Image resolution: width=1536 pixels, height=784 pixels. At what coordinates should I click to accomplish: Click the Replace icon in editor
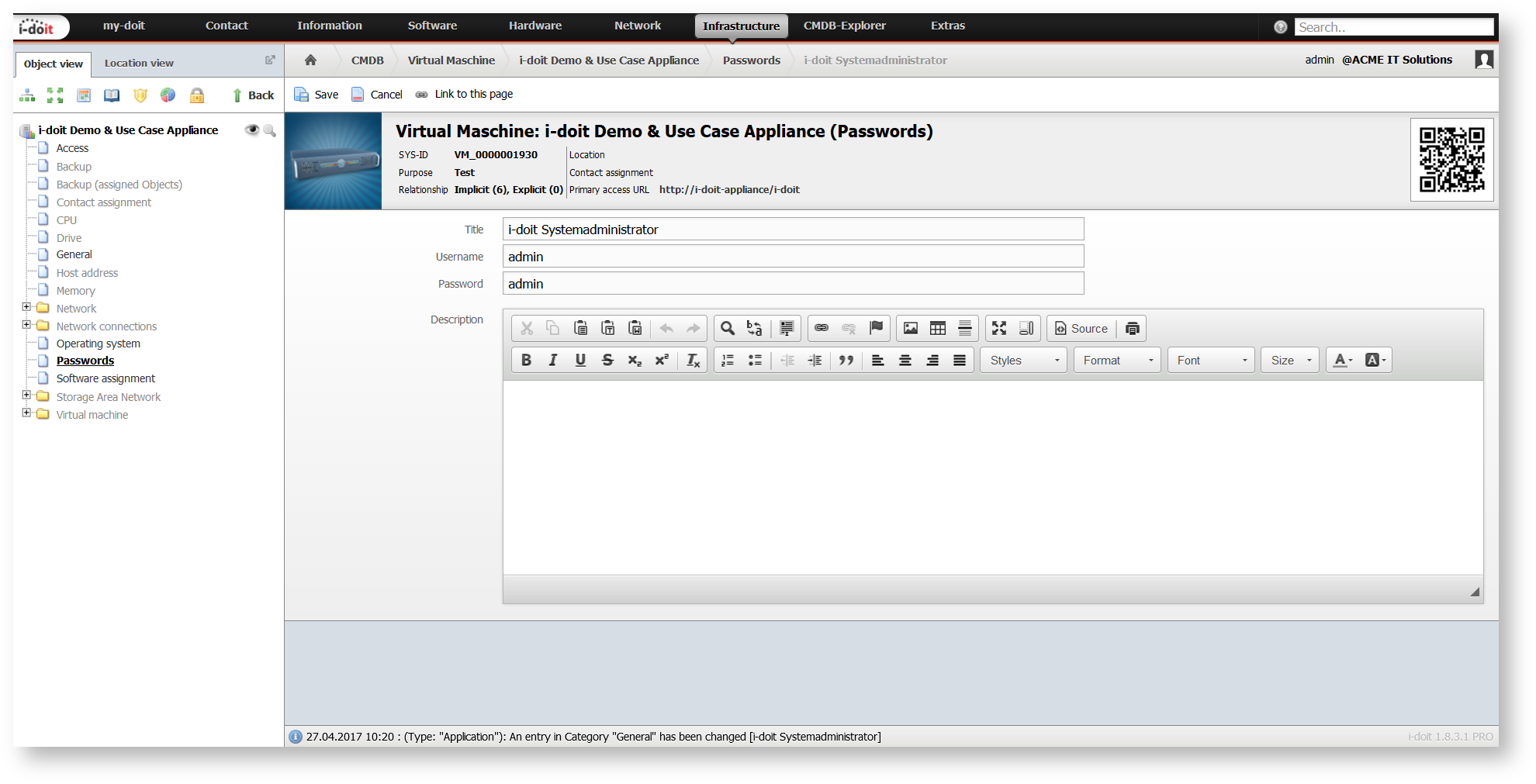coord(754,329)
